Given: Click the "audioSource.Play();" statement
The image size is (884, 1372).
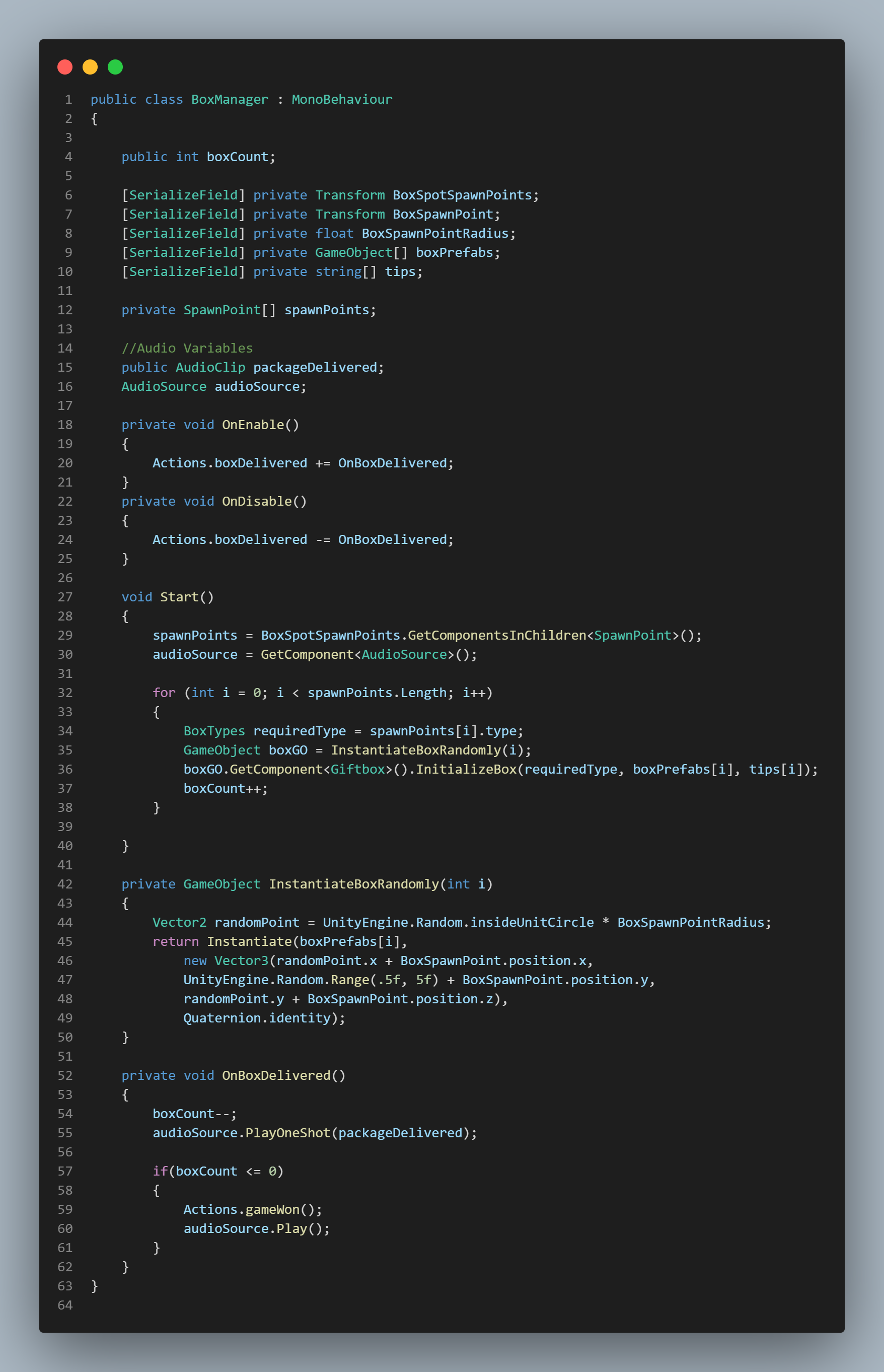Looking at the screenshot, I should (x=257, y=1229).
